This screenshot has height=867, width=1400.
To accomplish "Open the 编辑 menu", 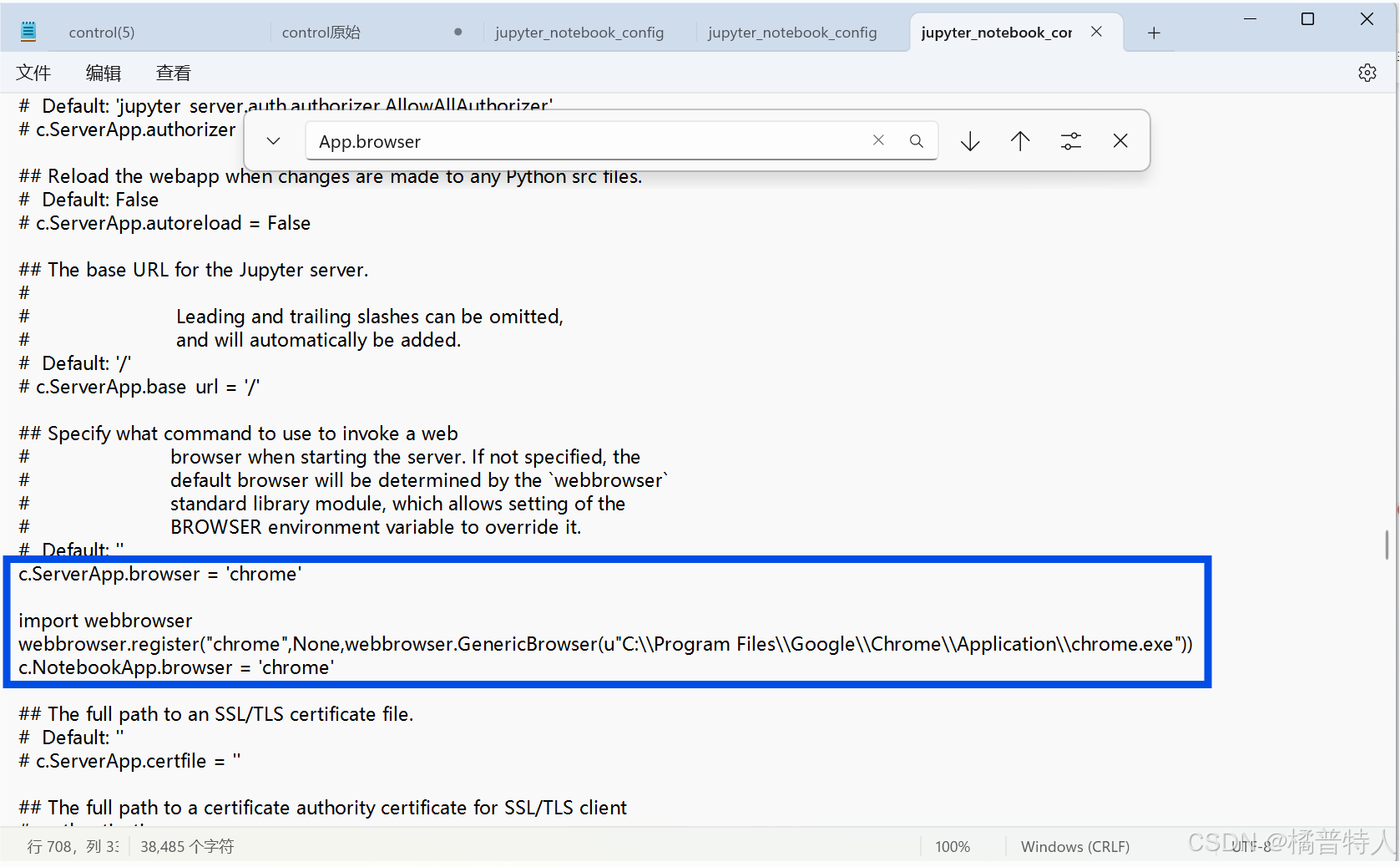I will pos(104,73).
